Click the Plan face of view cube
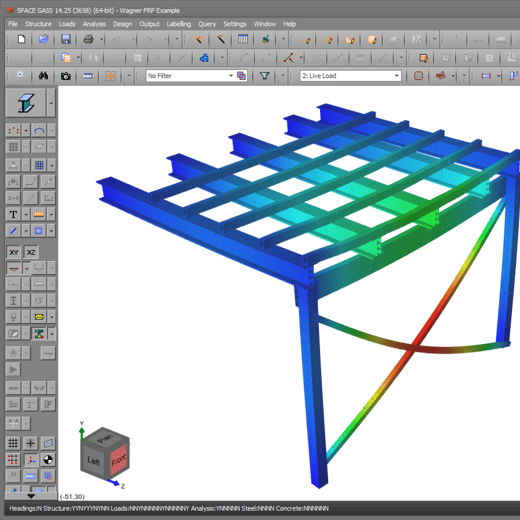 (x=106, y=438)
